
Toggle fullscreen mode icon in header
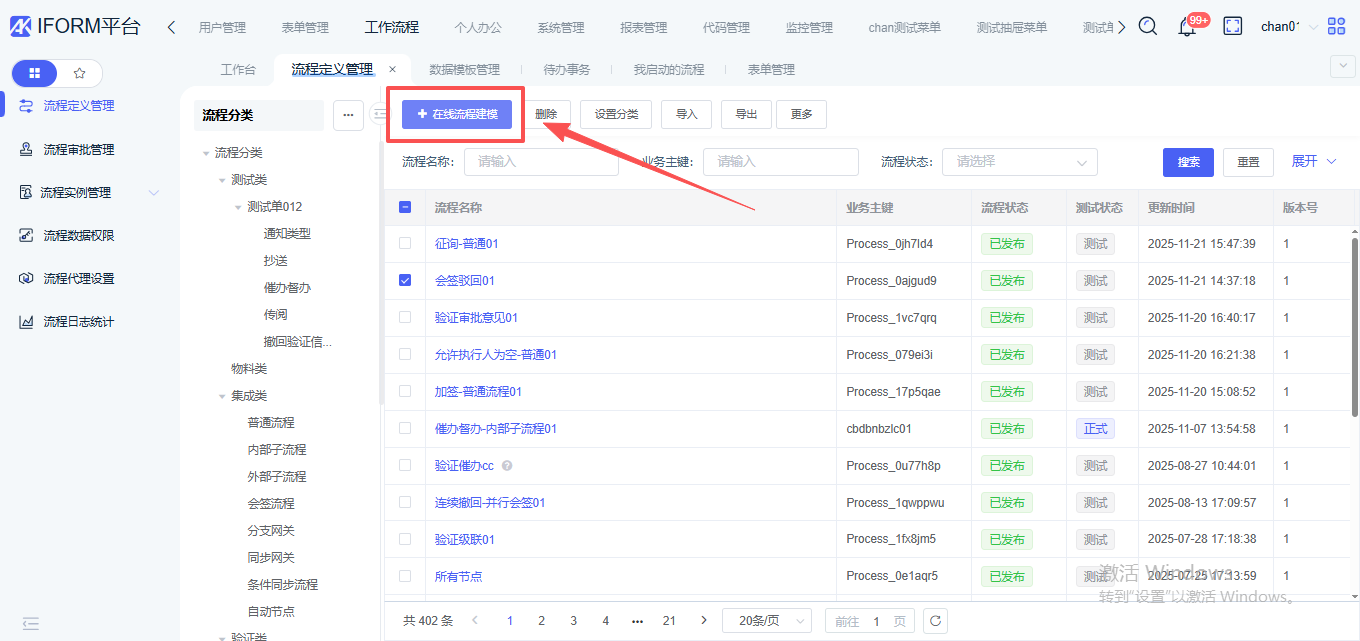[1233, 27]
